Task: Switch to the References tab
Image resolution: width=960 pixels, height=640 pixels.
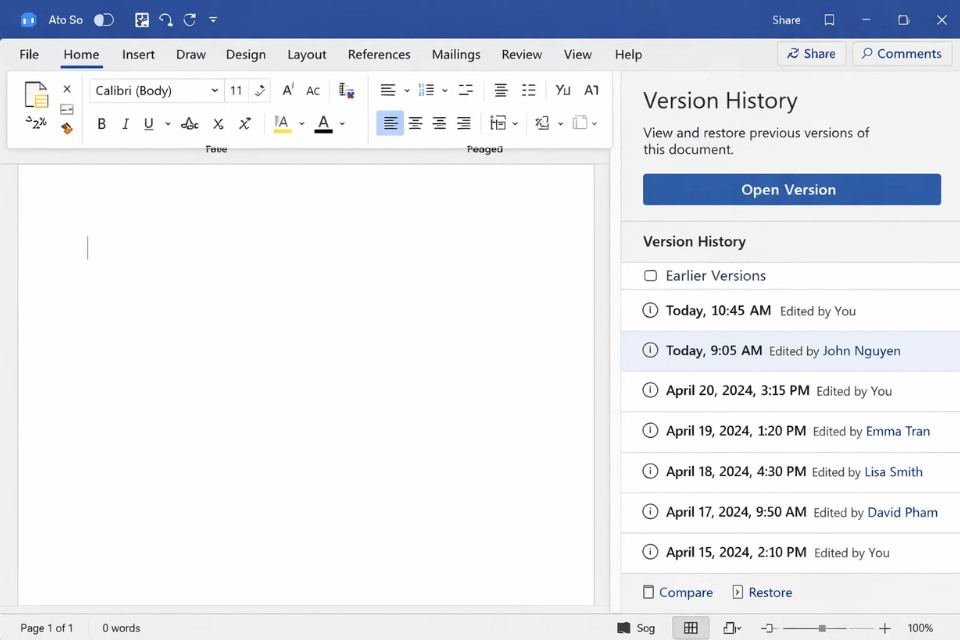Action: (379, 54)
